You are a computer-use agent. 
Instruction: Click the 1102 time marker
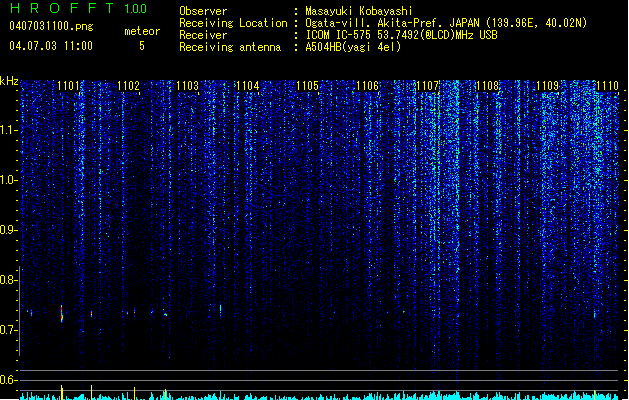click(x=128, y=86)
